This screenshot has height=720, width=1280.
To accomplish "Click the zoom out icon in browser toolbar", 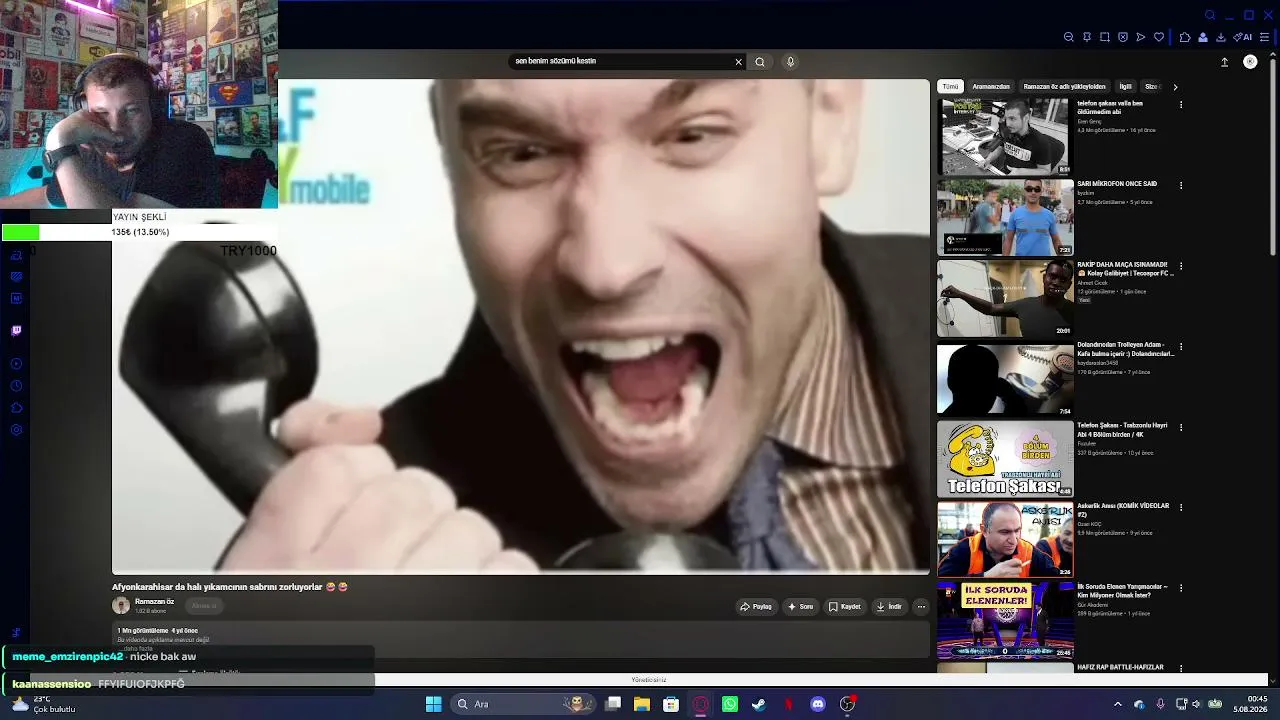I will click(x=1069, y=37).
